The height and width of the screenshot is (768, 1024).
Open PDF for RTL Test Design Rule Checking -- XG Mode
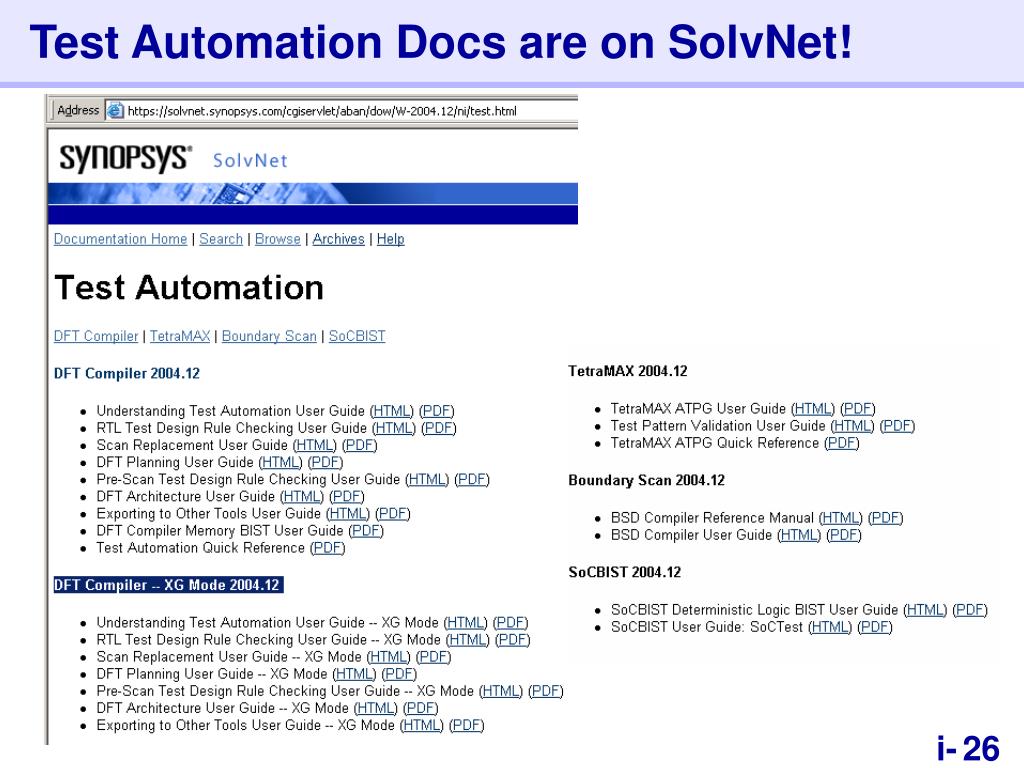[513, 639]
